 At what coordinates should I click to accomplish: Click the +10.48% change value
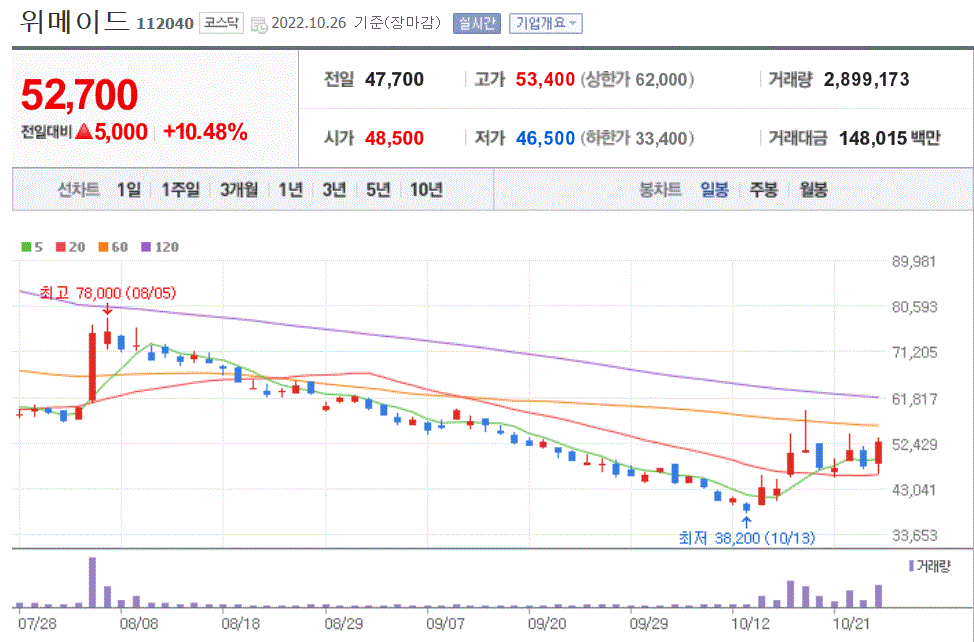[206, 132]
